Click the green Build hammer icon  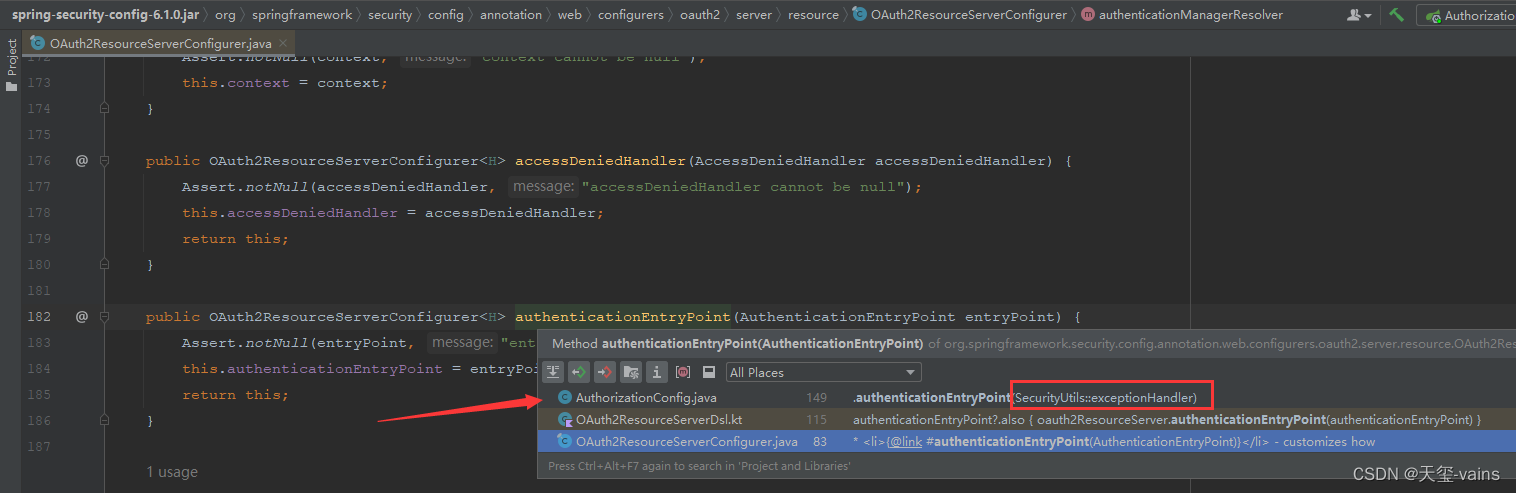(x=1397, y=15)
